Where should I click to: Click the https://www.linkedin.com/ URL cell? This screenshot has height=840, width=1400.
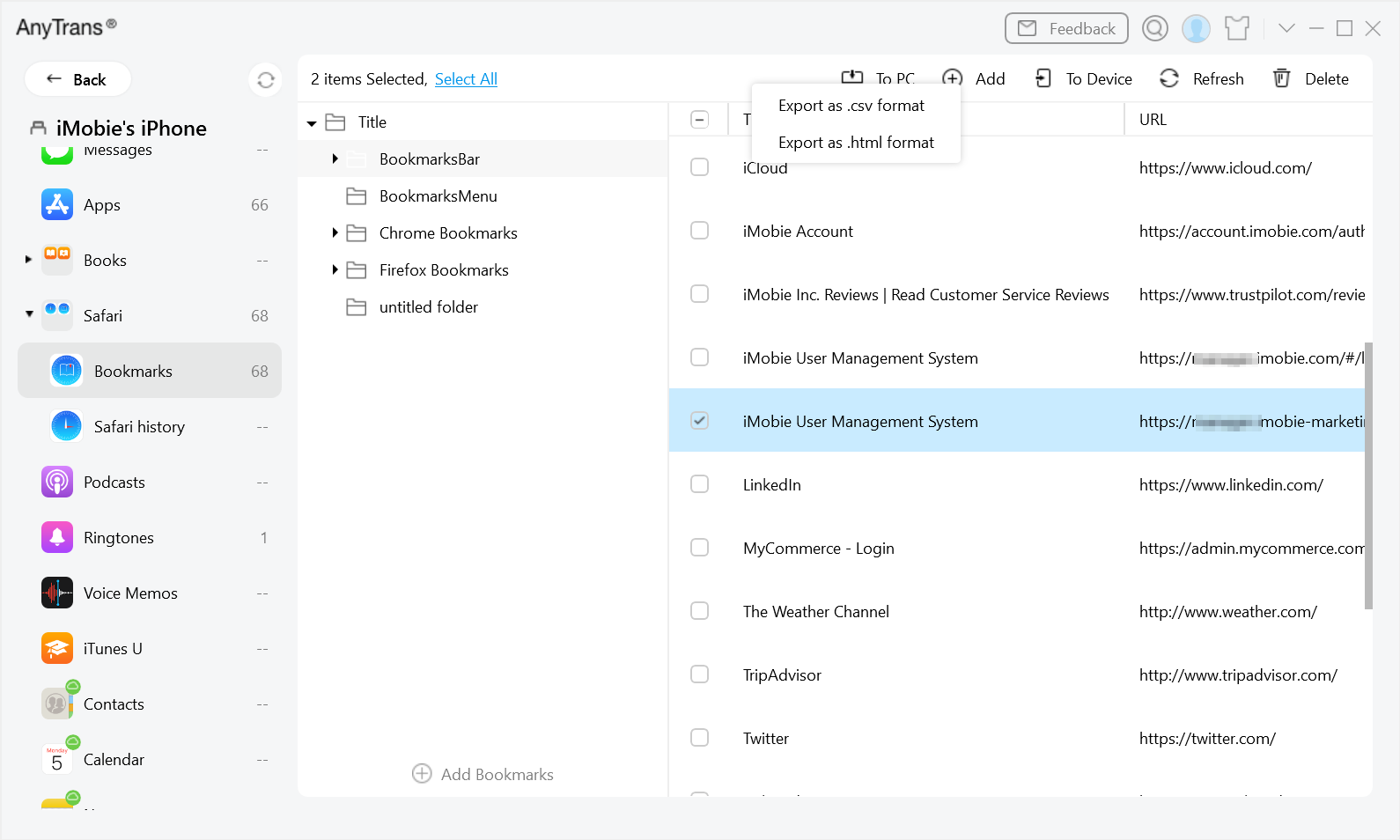[x=1231, y=485]
